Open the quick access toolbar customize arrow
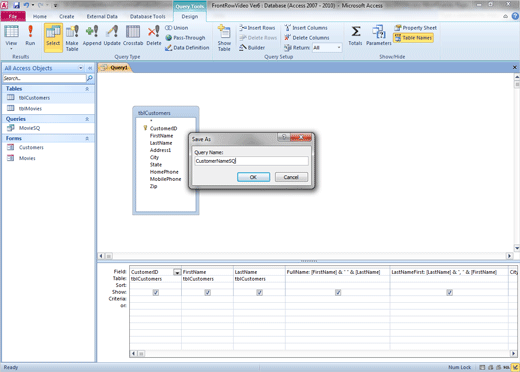The image size is (520, 372). [55, 5]
